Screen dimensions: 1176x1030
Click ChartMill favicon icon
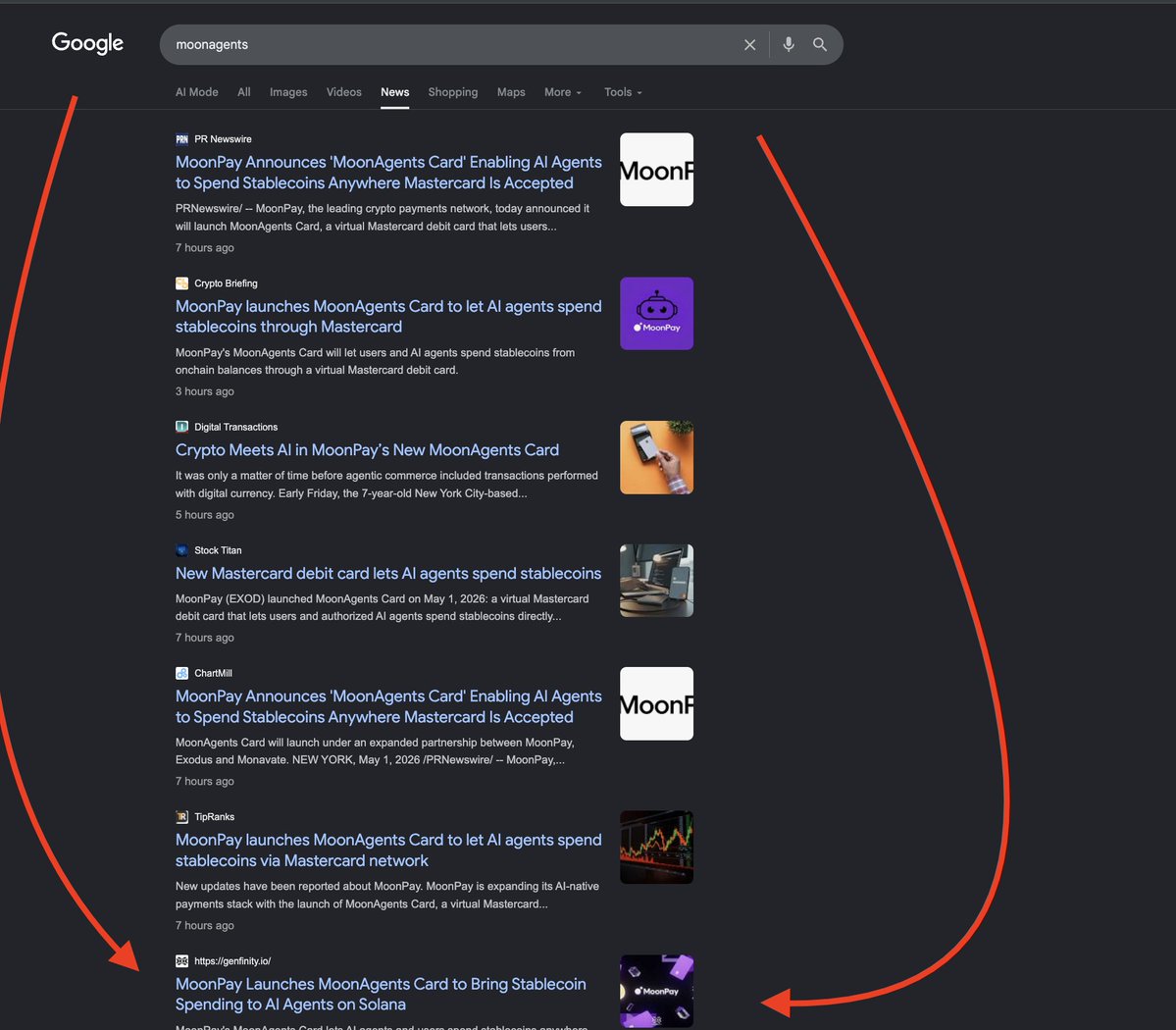pyautogui.click(x=181, y=674)
